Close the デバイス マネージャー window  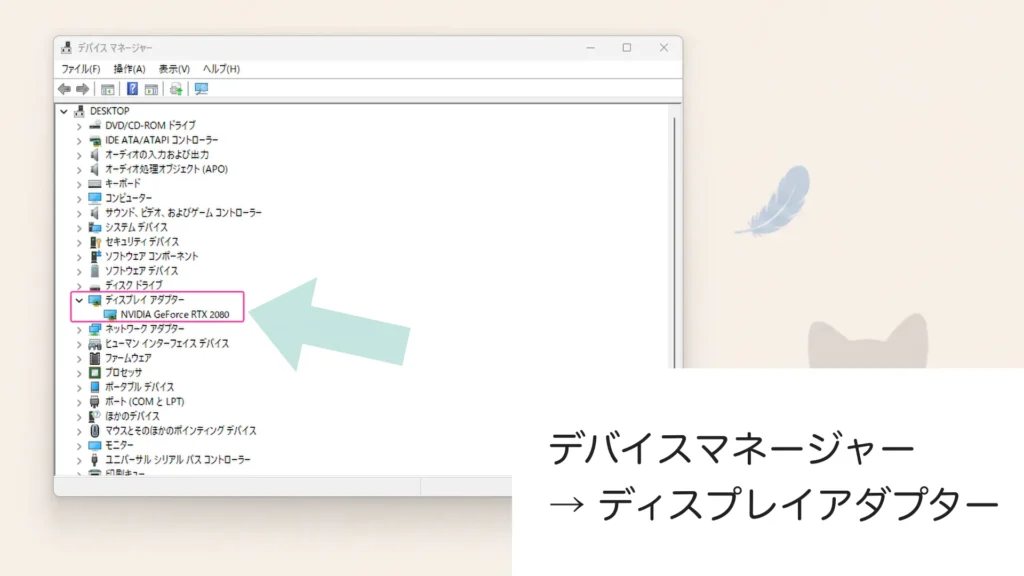point(664,48)
